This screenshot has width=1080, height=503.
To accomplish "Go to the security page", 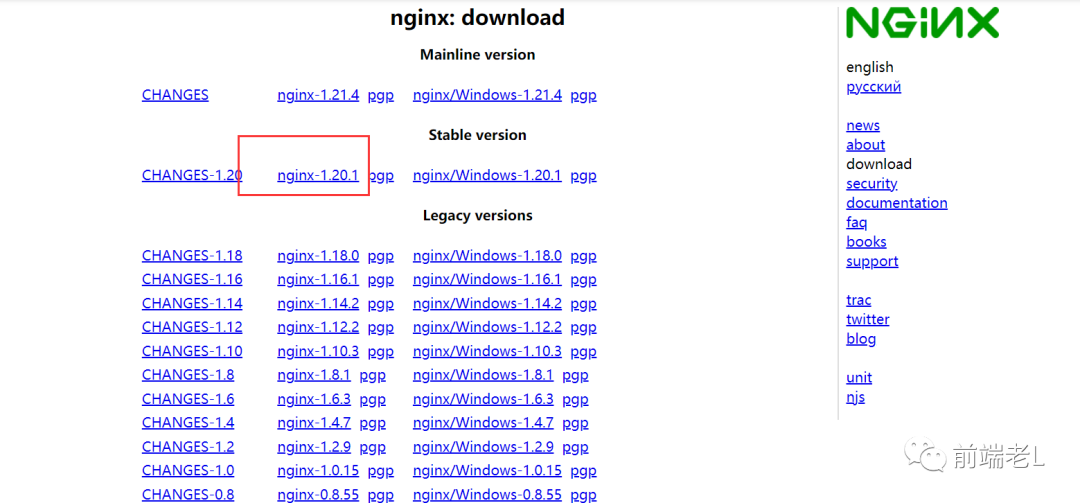I will pyautogui.click(x=871, y=183).
